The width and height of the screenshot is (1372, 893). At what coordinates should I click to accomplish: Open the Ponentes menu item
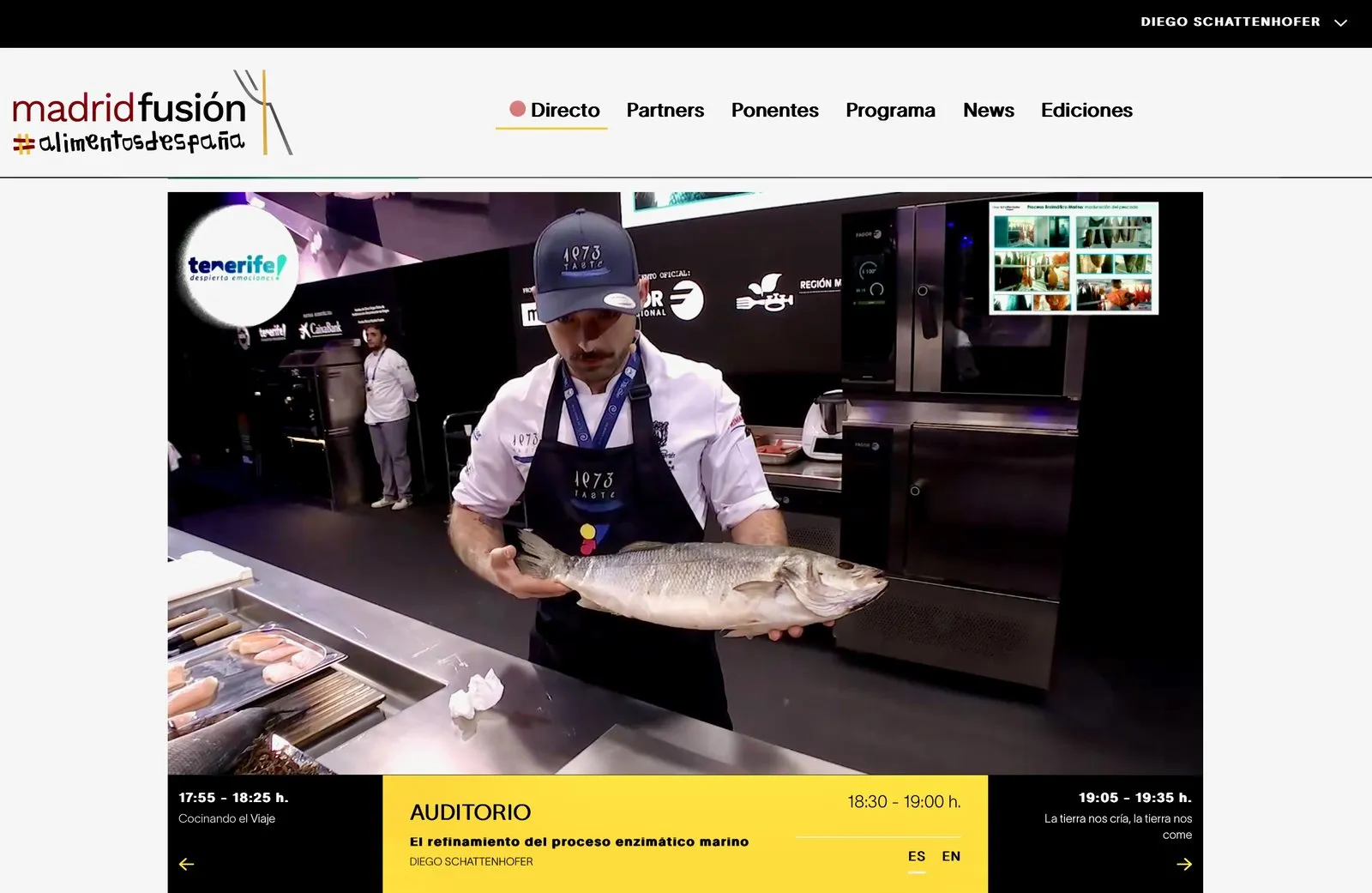775,110
